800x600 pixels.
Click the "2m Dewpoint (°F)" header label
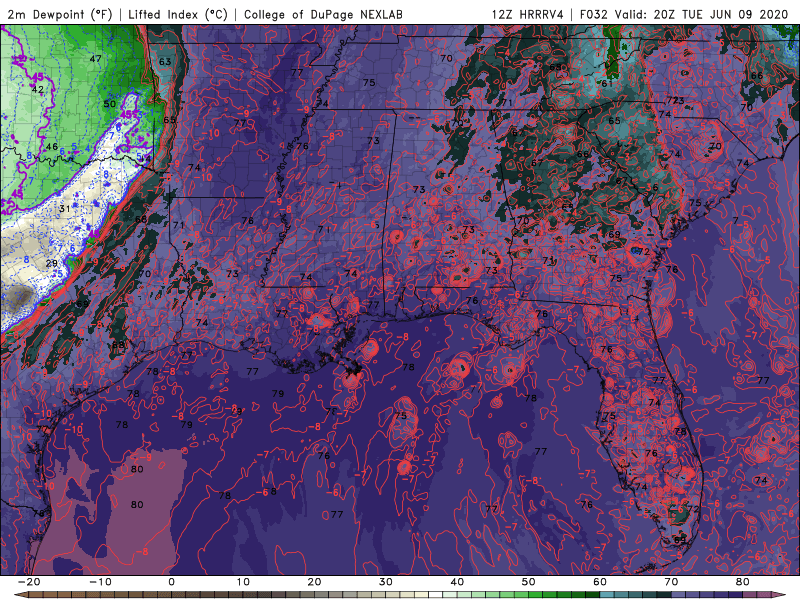coord(59,14)
